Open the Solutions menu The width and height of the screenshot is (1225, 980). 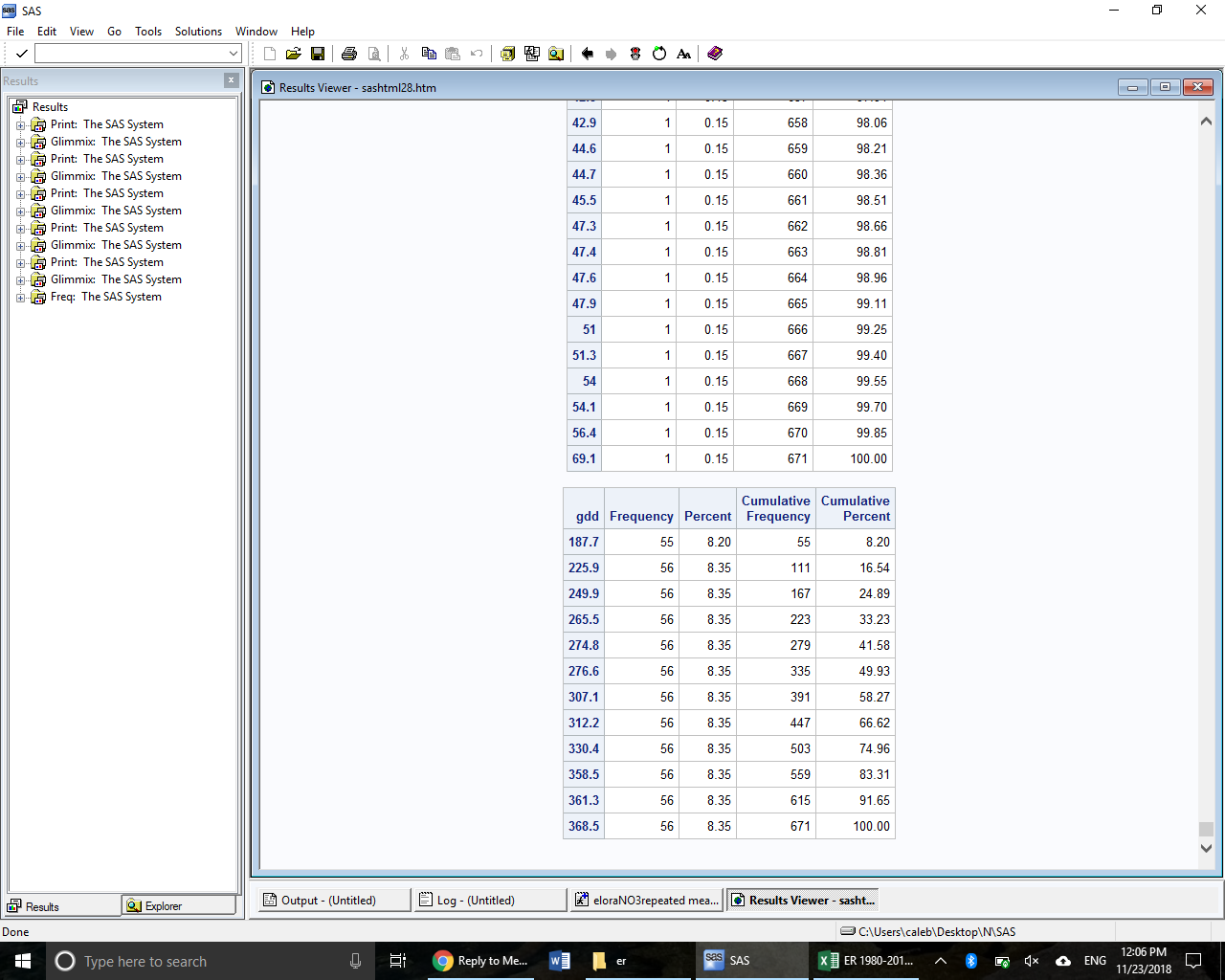pos(198,31)
